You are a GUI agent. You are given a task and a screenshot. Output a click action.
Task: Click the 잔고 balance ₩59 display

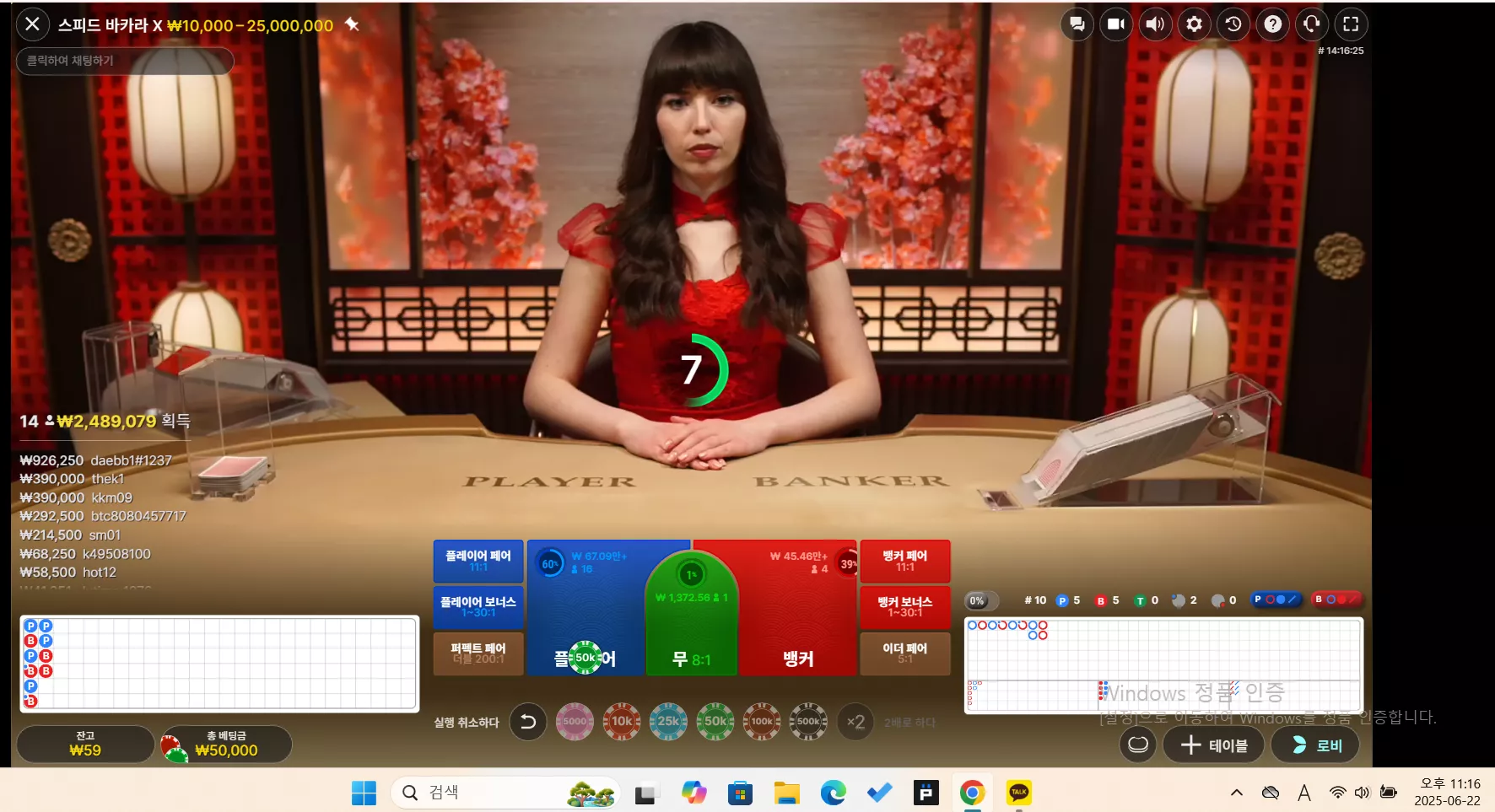coord(85,744)
